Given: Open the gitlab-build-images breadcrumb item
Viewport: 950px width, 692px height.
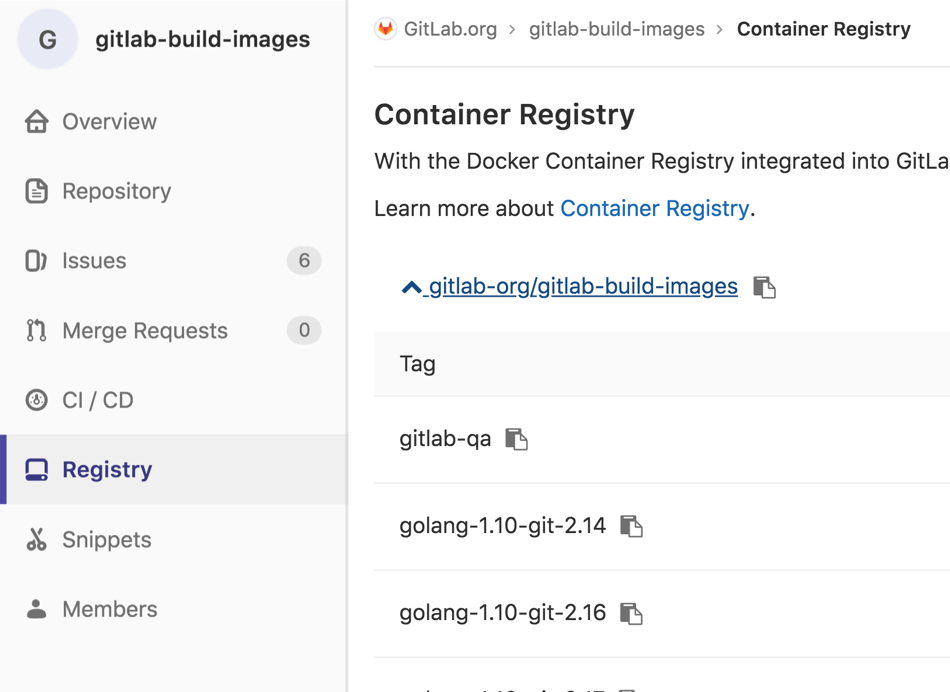Looking at the screenshot, I should point(617,28).
